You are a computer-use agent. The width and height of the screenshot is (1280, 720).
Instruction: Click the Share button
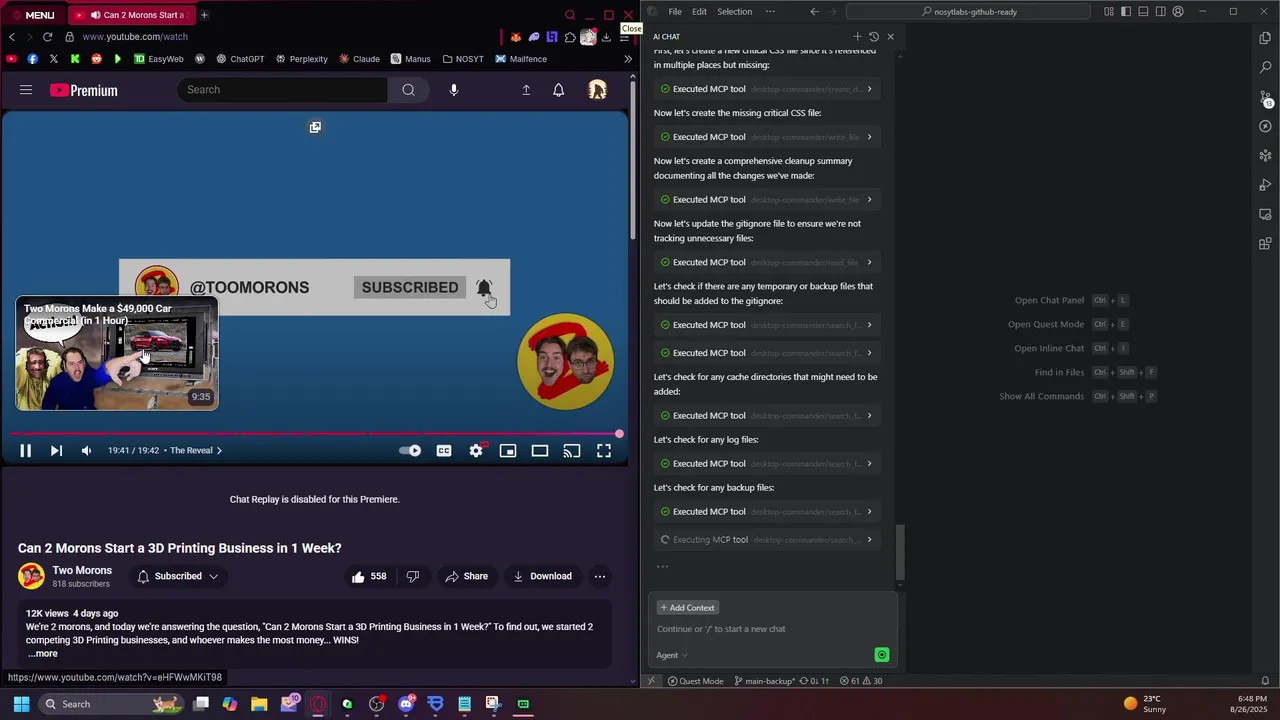tap(467, 576)
